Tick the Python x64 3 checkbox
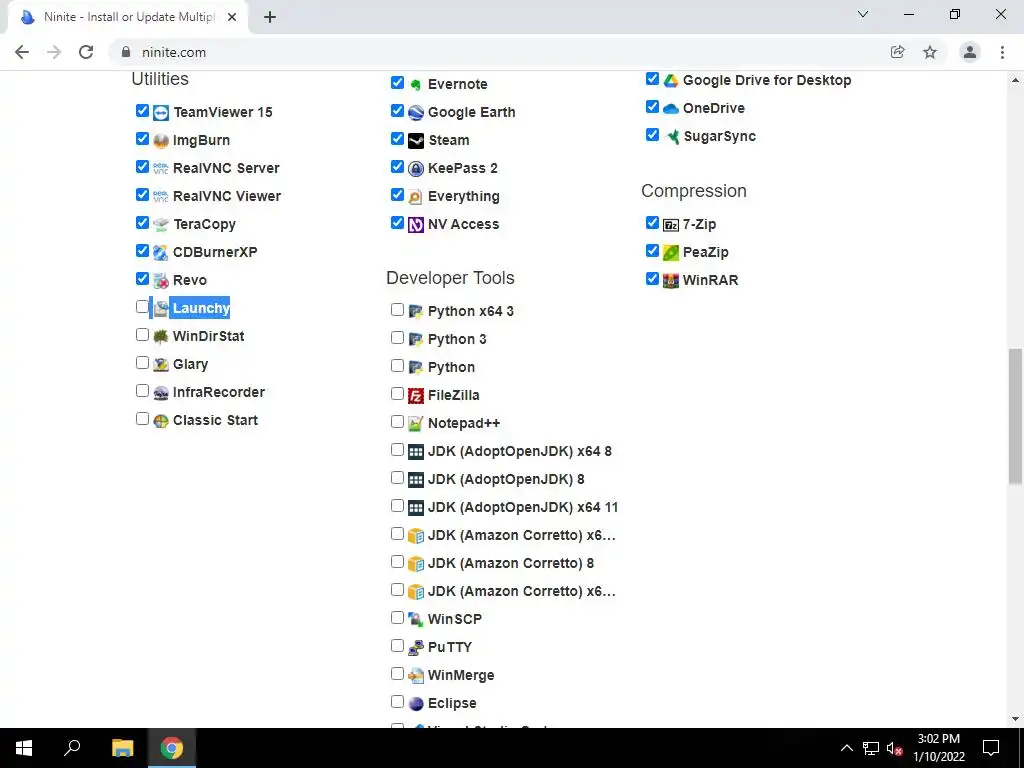The height and width of the screenshot is (768, 1024). [x=397, y=310]
